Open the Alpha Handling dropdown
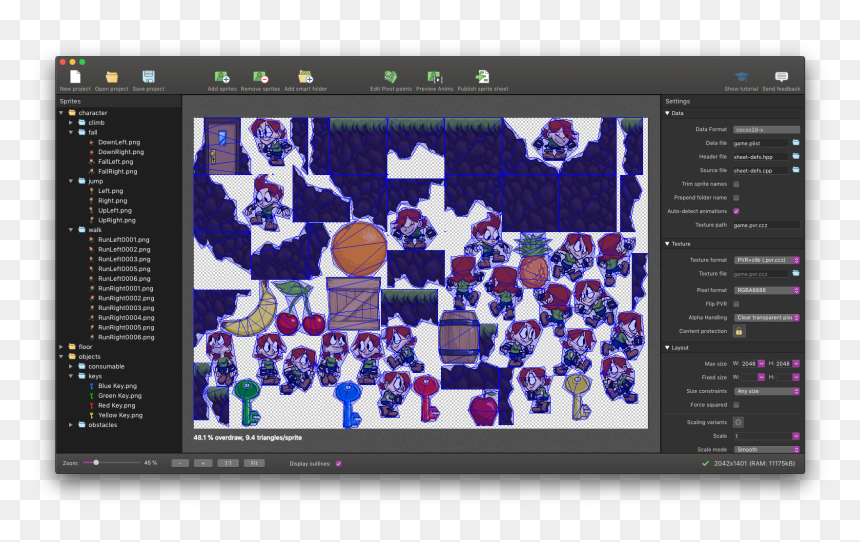Image resolution: width=860 pixels, height=542 pixels. [766, 318]
